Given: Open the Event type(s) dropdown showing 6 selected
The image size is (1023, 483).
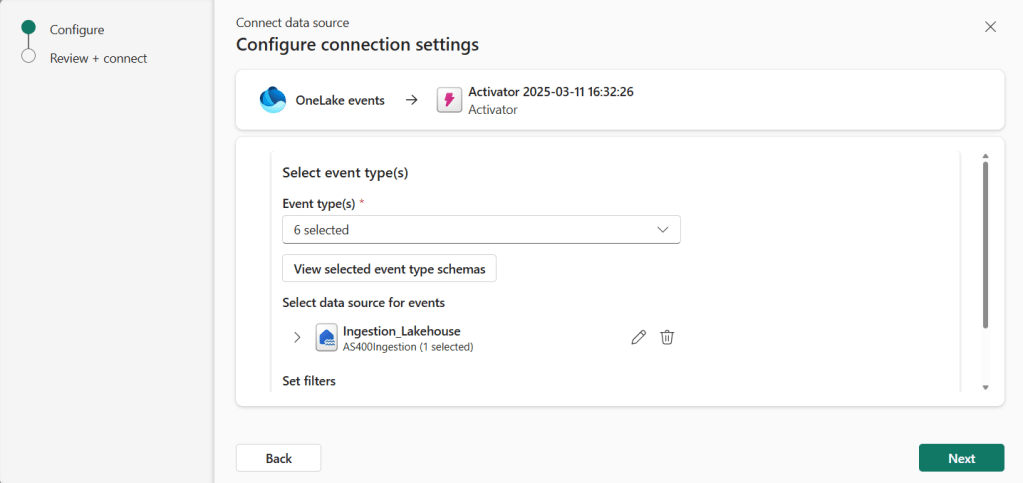Looking at the screenshot, I should (481, 230).
